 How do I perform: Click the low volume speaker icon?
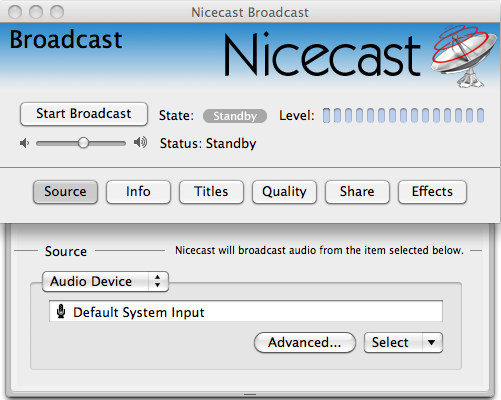click(24, 143)
